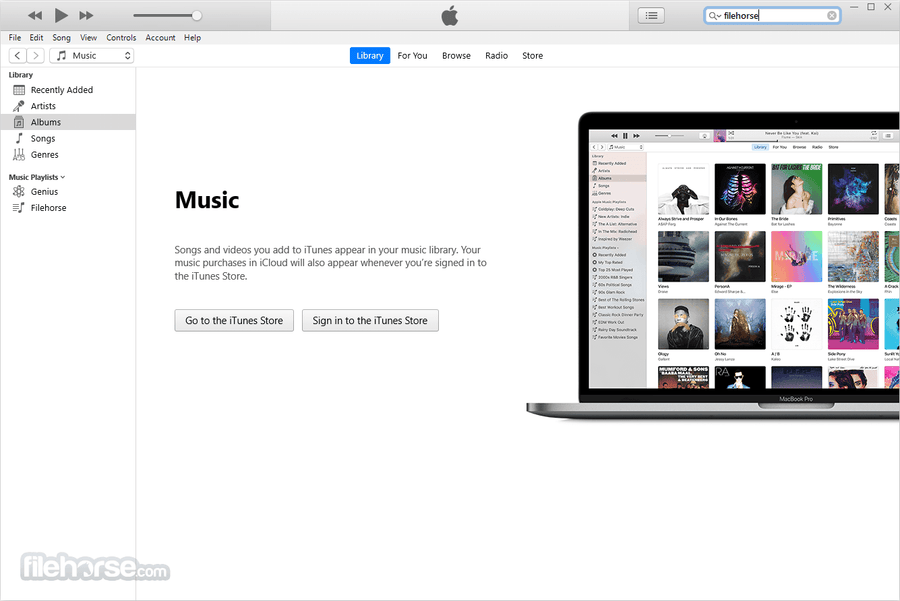900x601 pixels.
Task: Switch to the For You tab
Action: [412, 56]
